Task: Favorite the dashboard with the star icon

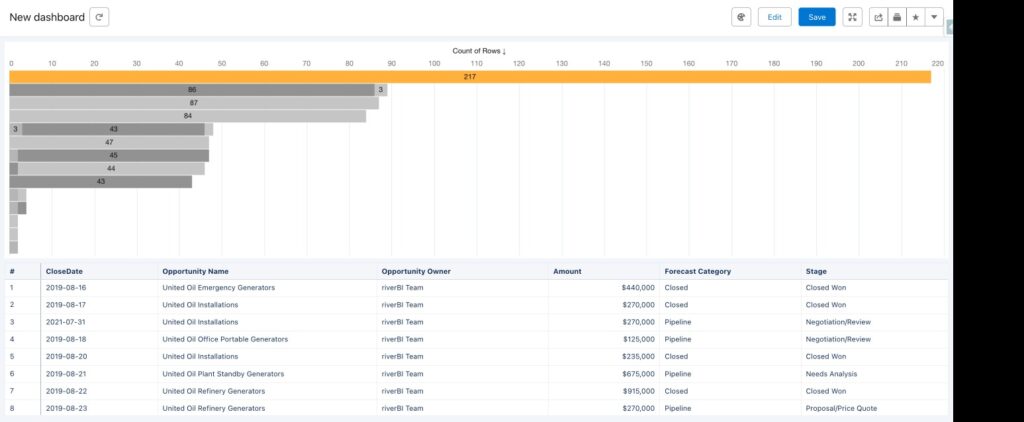Action: pyautogui.click(x=915, y=17)
